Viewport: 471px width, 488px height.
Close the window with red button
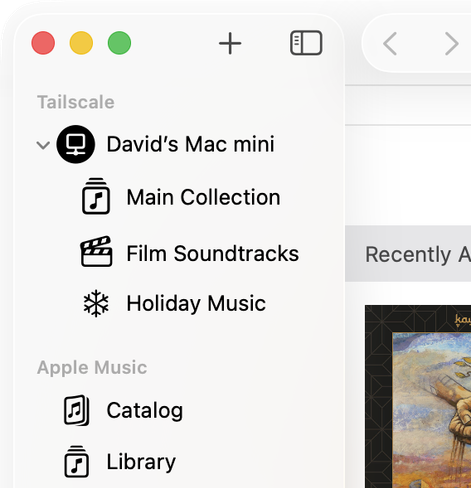[x=43, y=43]
